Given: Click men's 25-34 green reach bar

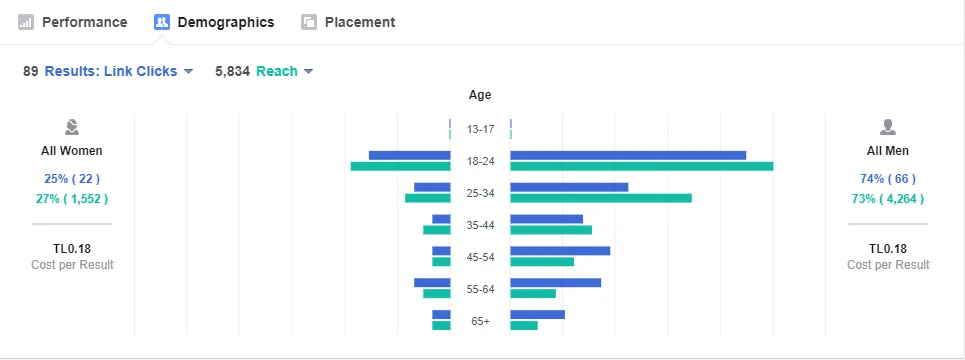Looking at the screenshot, I should coord(601,198).
